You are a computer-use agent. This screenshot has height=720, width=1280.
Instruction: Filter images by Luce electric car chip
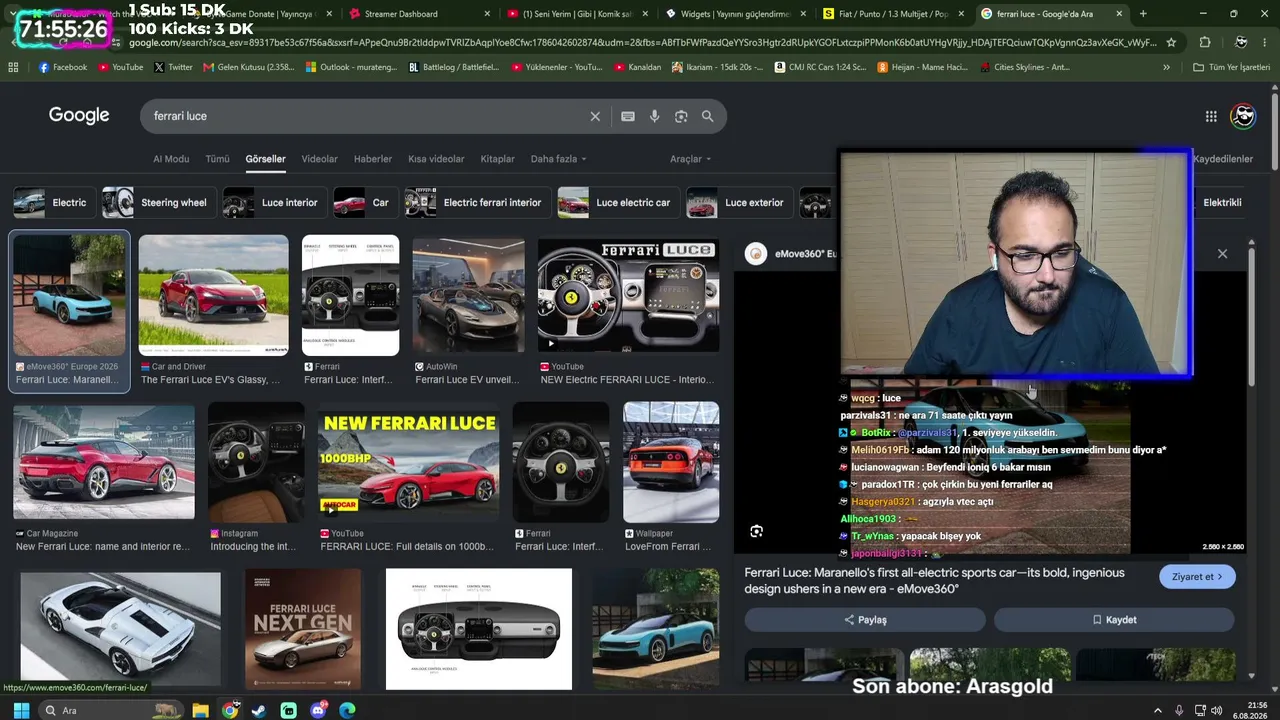click(617, 202)
